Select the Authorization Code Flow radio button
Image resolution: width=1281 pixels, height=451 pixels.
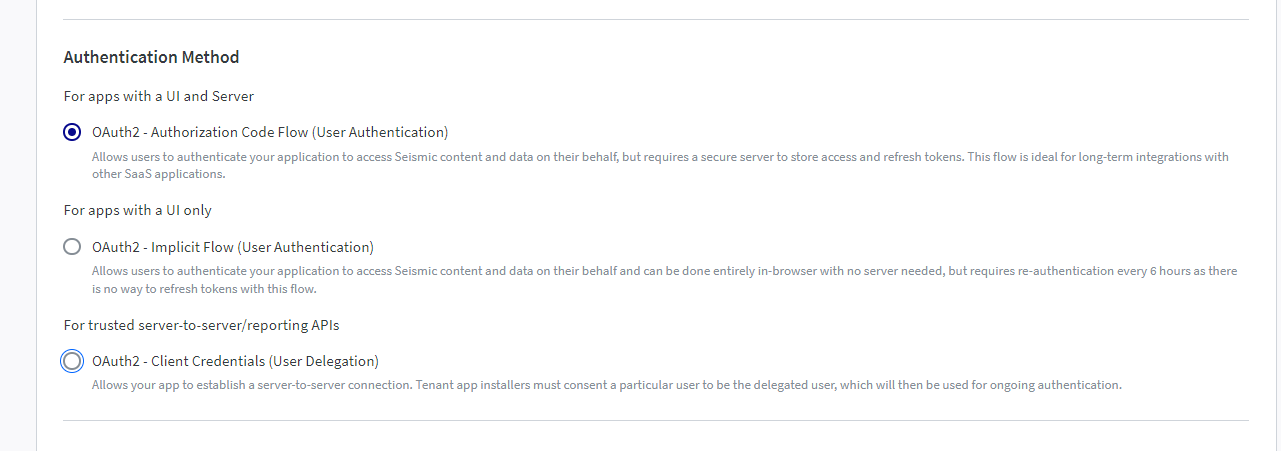click(72, 132)
